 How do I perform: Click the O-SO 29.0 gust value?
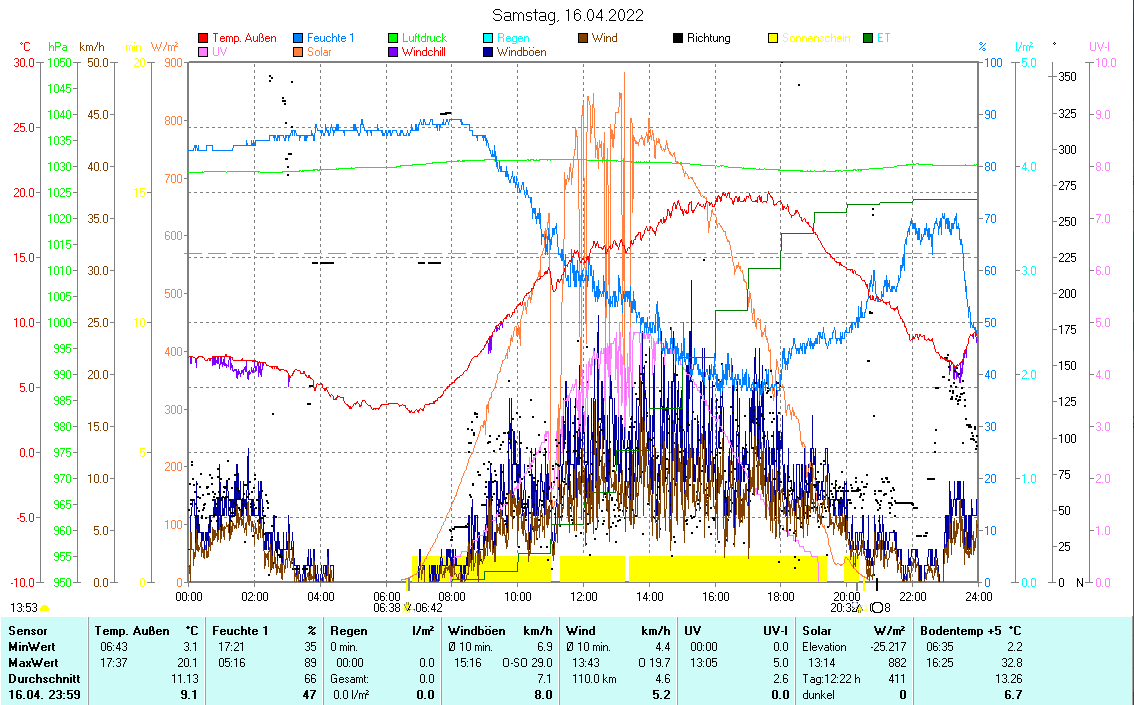click(x=527, y=663)
